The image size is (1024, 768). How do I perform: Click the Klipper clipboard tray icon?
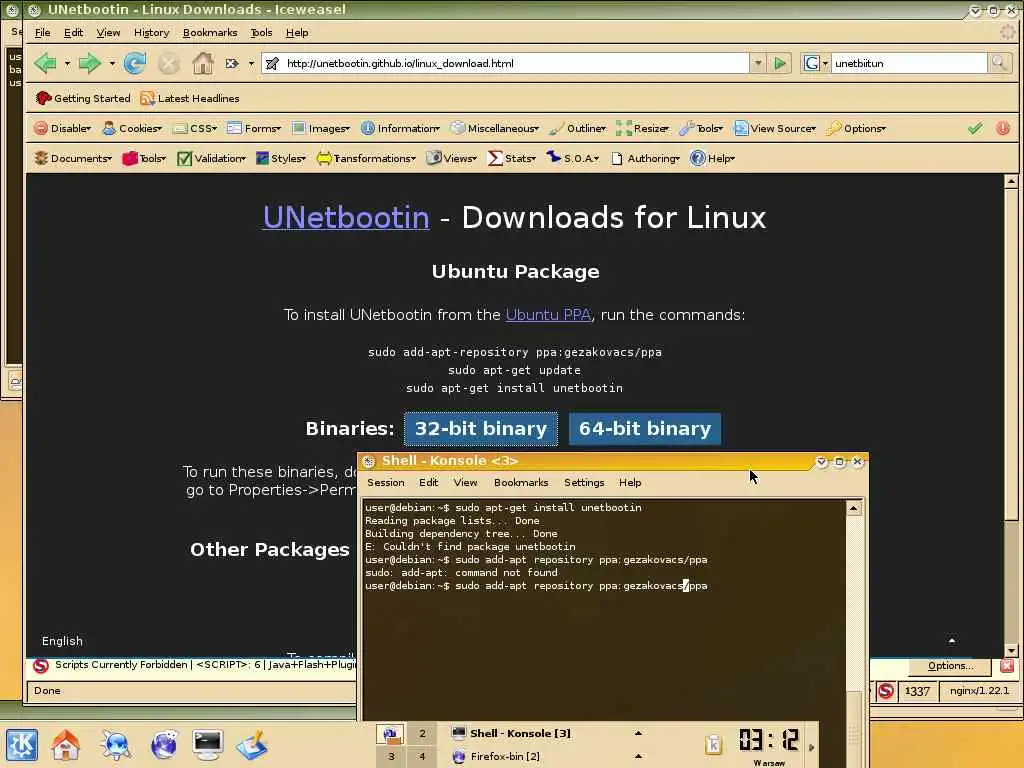click(714, 744)
